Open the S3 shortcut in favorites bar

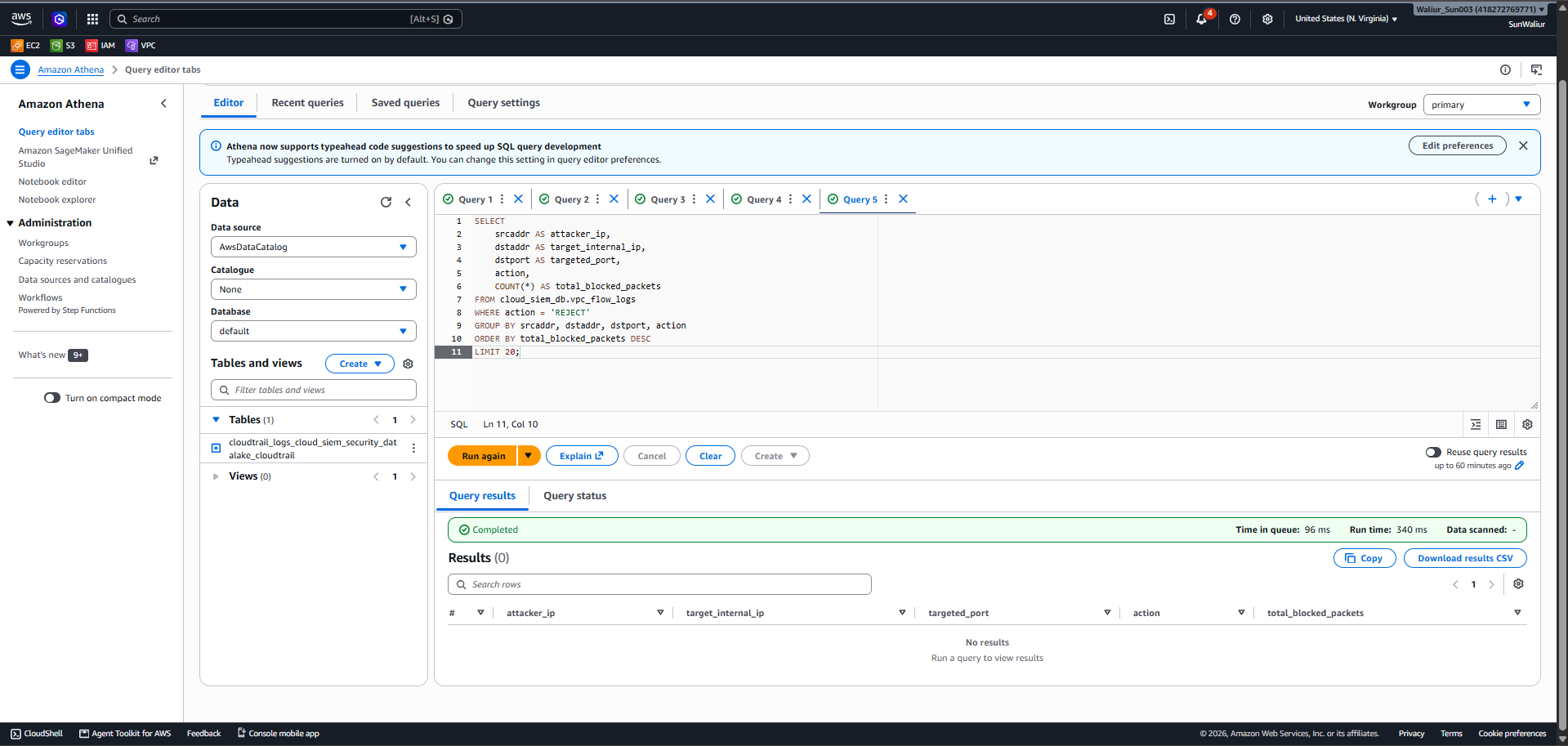[x=63, y=46]
